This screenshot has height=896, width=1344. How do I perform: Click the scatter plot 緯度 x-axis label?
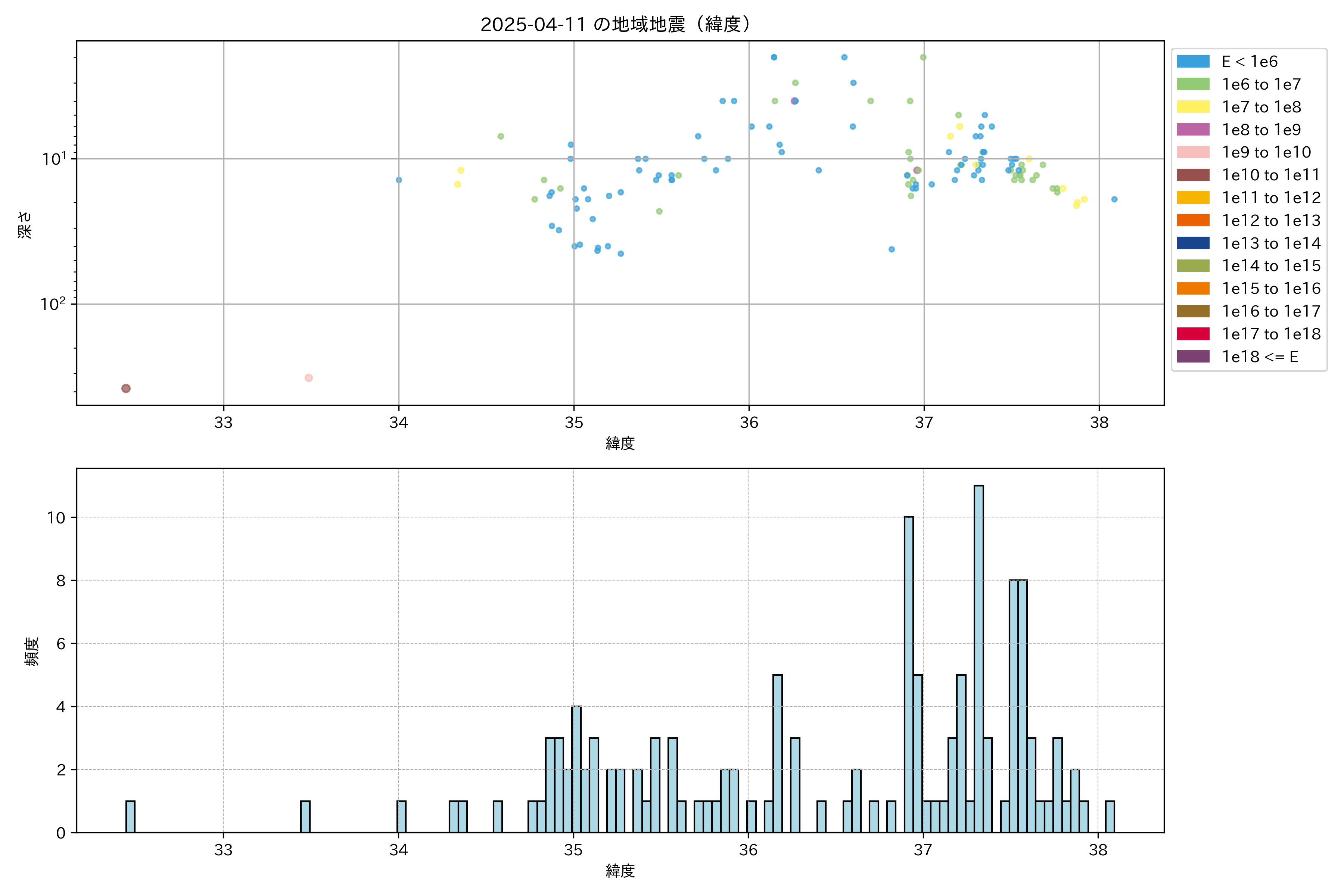click(620, 444)
